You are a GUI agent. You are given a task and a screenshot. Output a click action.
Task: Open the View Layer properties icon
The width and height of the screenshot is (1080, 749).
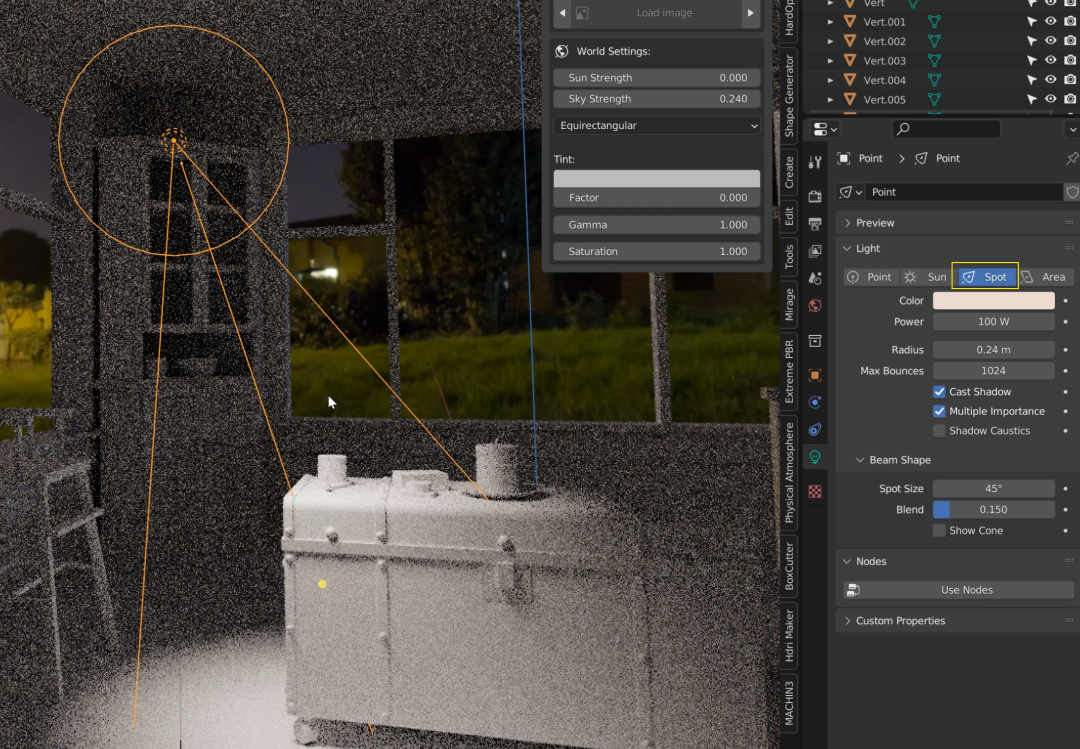815,251
